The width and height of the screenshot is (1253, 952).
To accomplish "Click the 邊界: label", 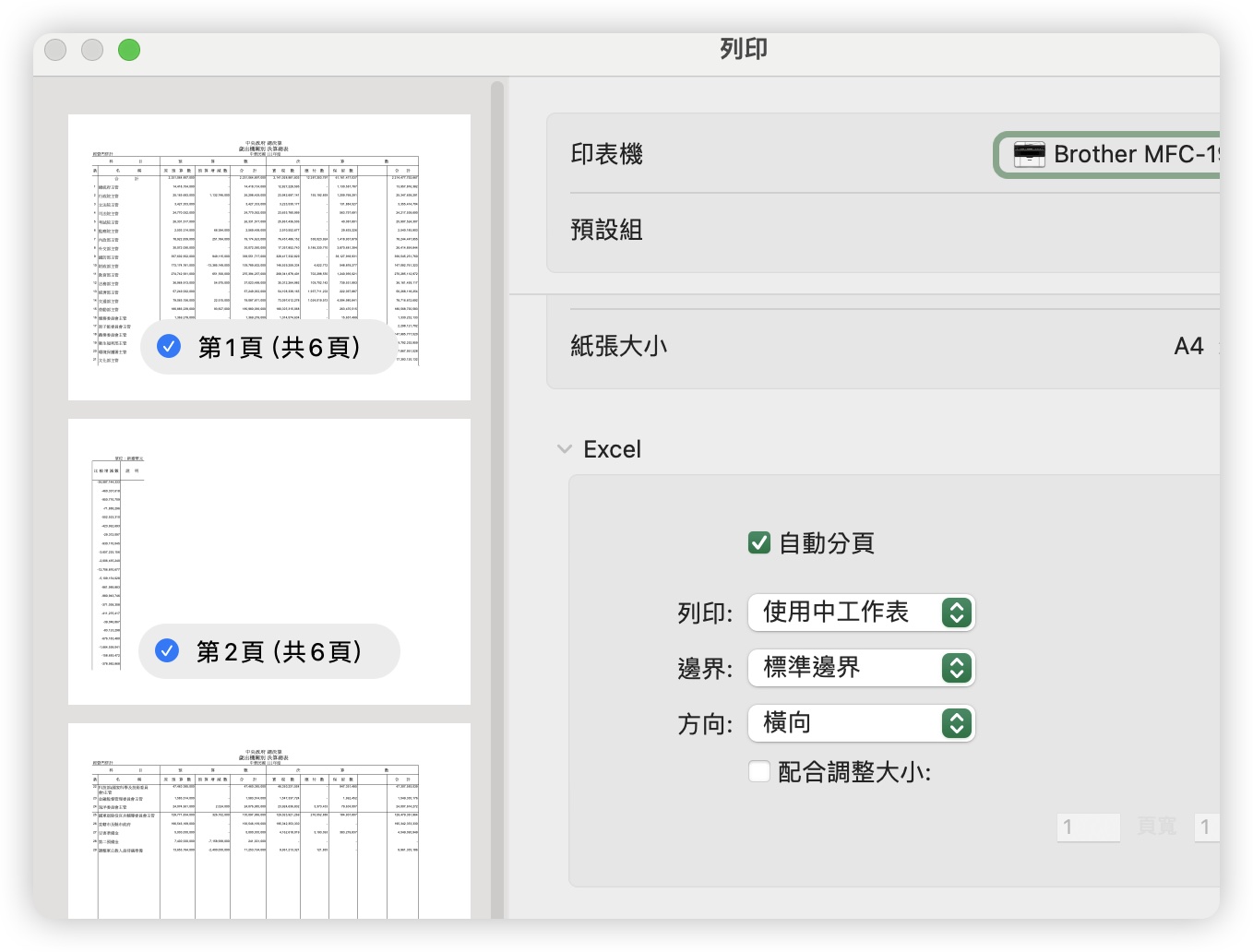I will (705, 669).
